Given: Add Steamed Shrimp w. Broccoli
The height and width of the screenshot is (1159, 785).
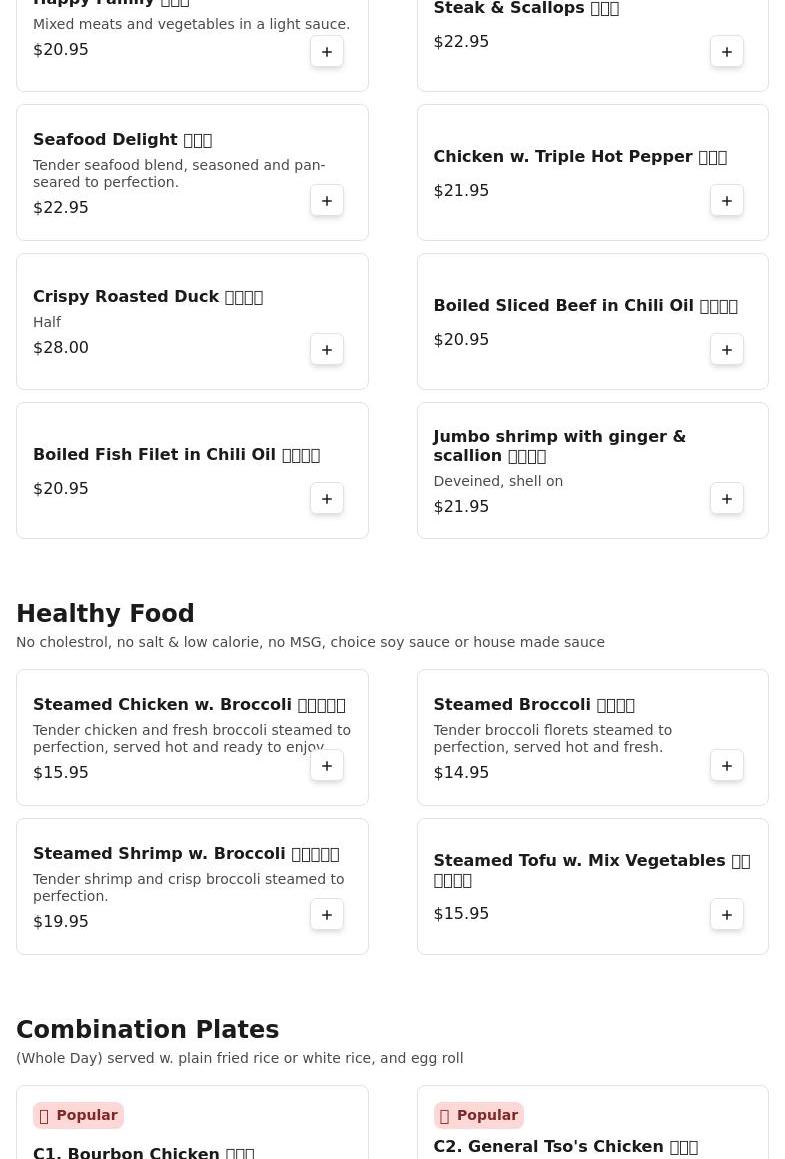Looking at the screenshot, I should click(x=327, y=915).
